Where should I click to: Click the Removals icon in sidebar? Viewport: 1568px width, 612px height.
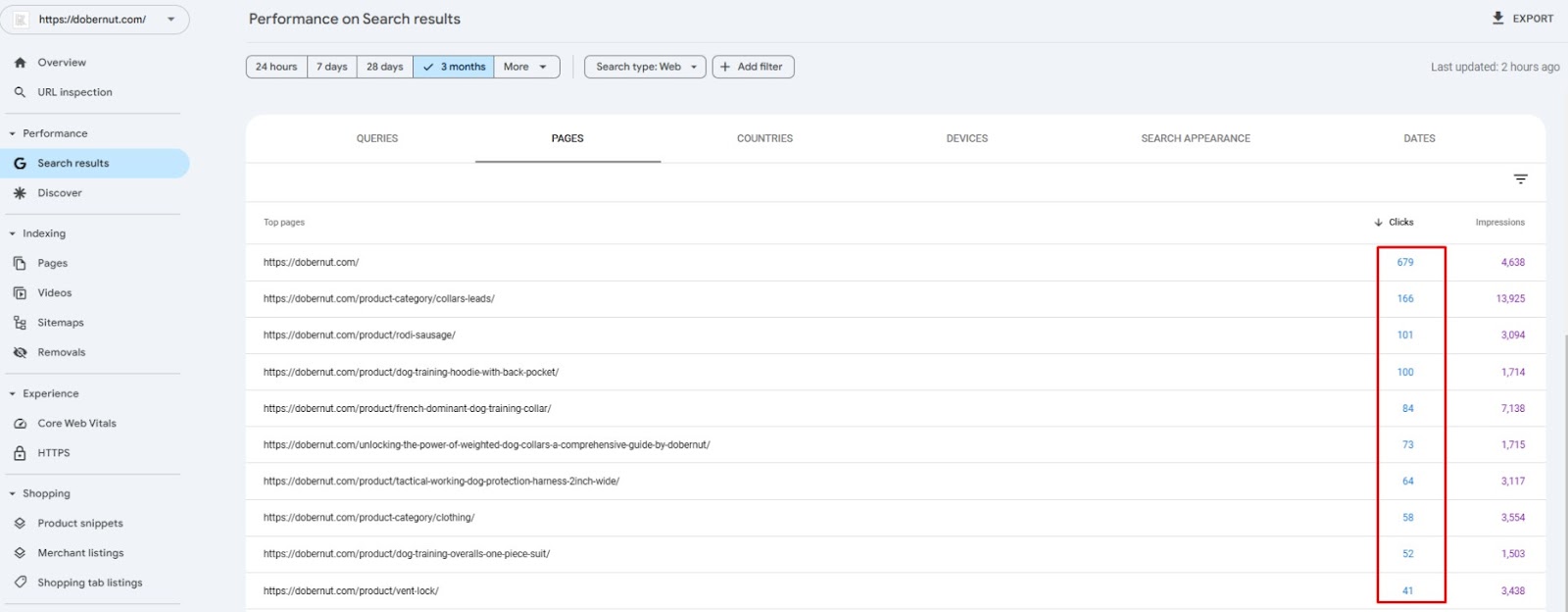pos(20,353)
